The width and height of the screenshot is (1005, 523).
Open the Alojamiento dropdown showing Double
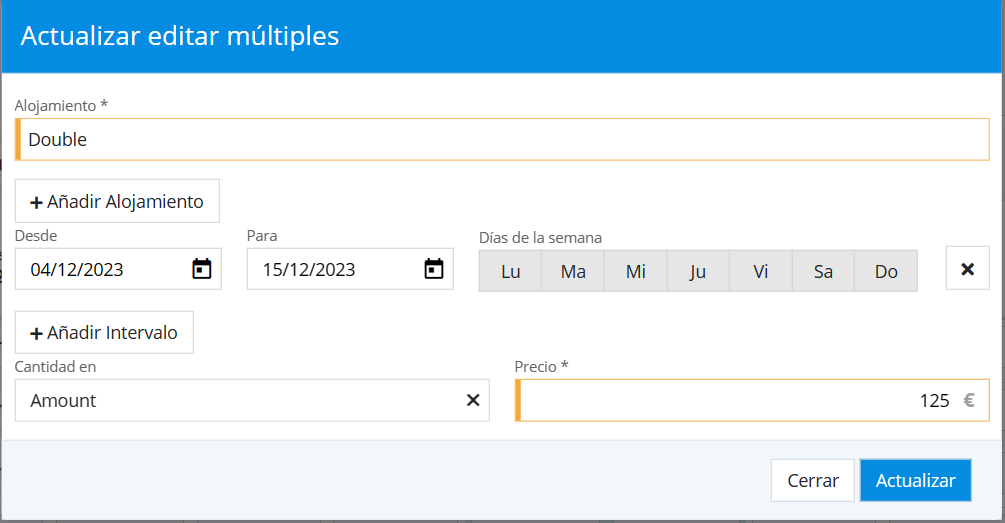pos(500,140)
